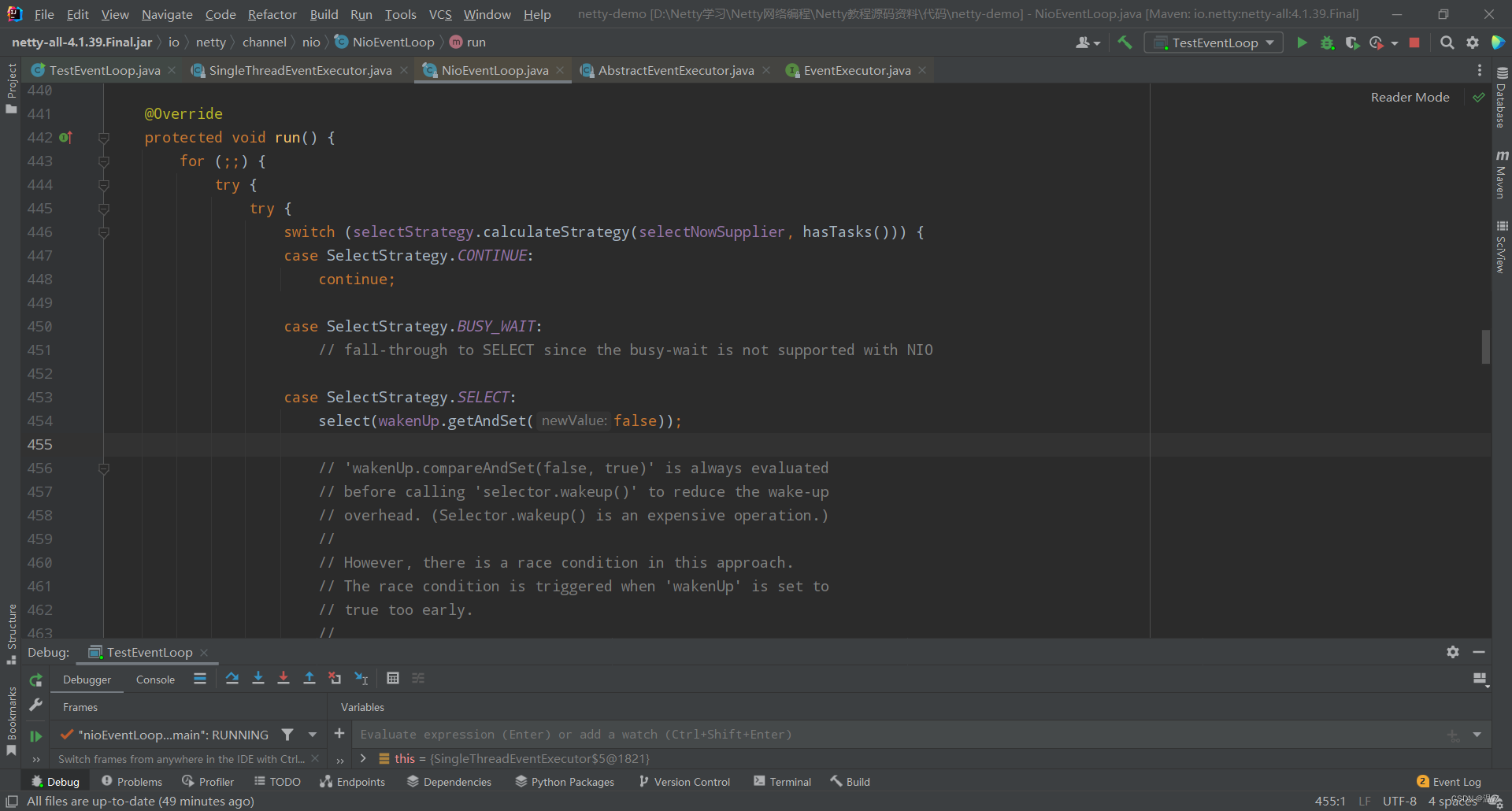Switch to the EventExecutor.java tab

(x=857, y=70)
